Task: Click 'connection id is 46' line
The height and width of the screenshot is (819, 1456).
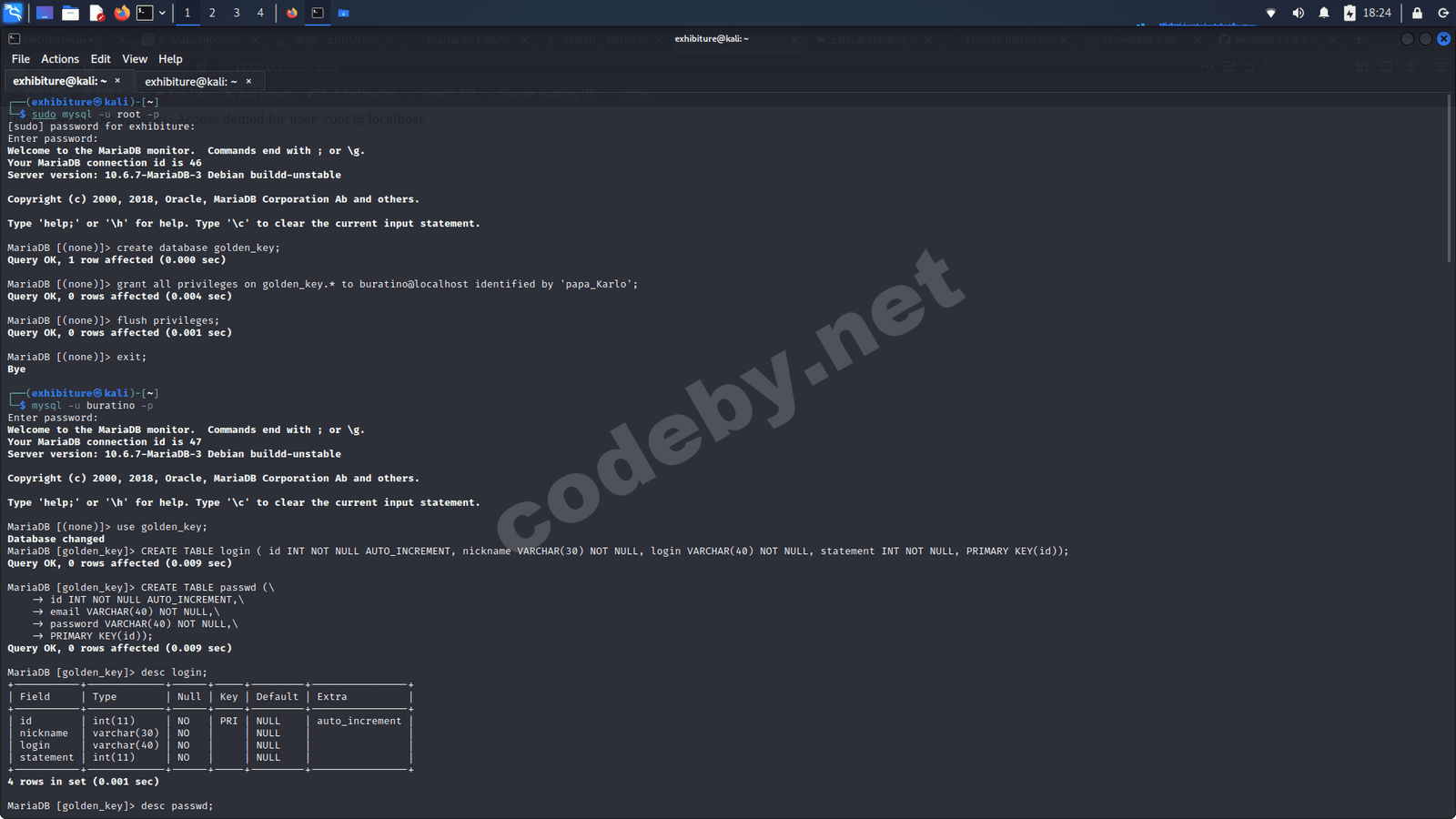Action: pyautogui.click(x=105, y=163)
